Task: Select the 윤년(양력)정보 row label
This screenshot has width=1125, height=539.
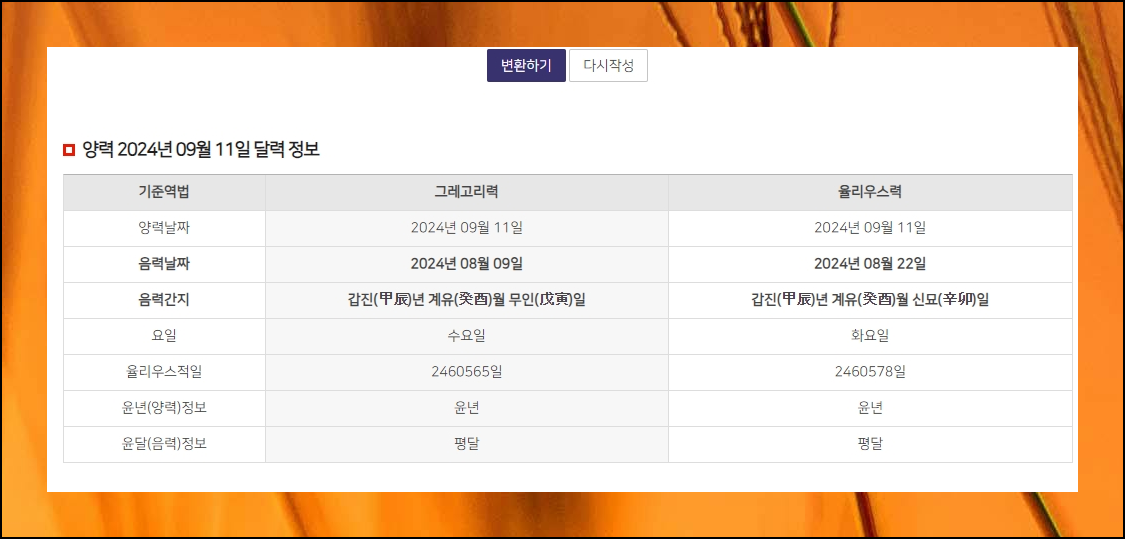Action: coord(164,408)
